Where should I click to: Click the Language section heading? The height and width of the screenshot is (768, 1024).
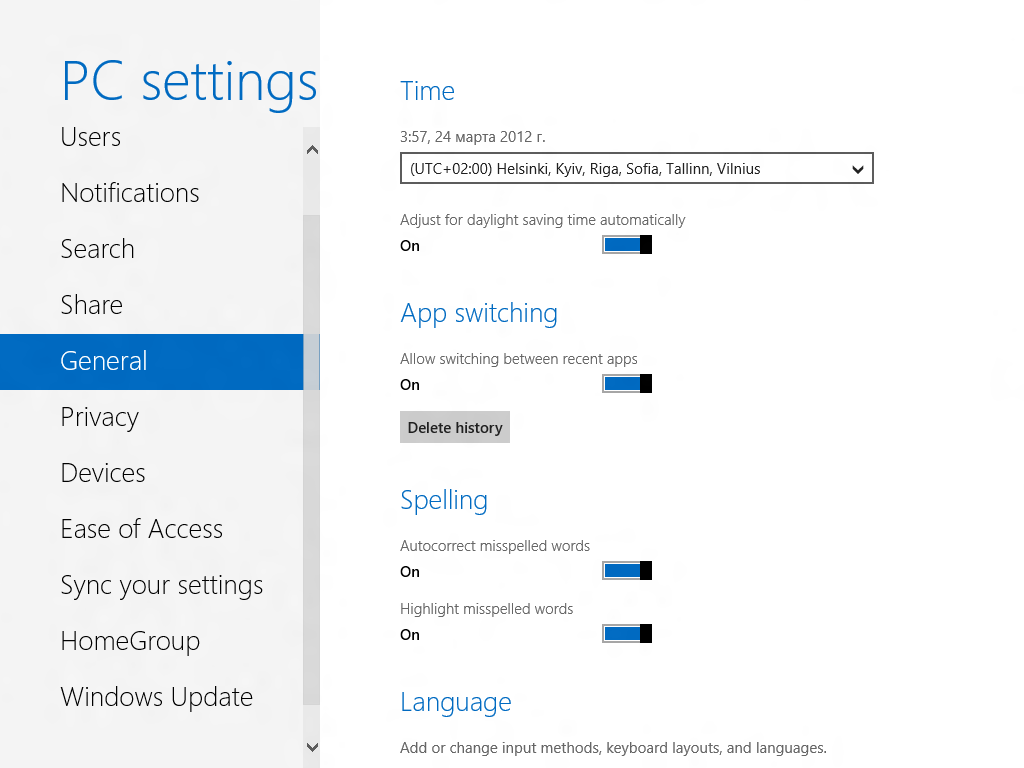(456, 703)
